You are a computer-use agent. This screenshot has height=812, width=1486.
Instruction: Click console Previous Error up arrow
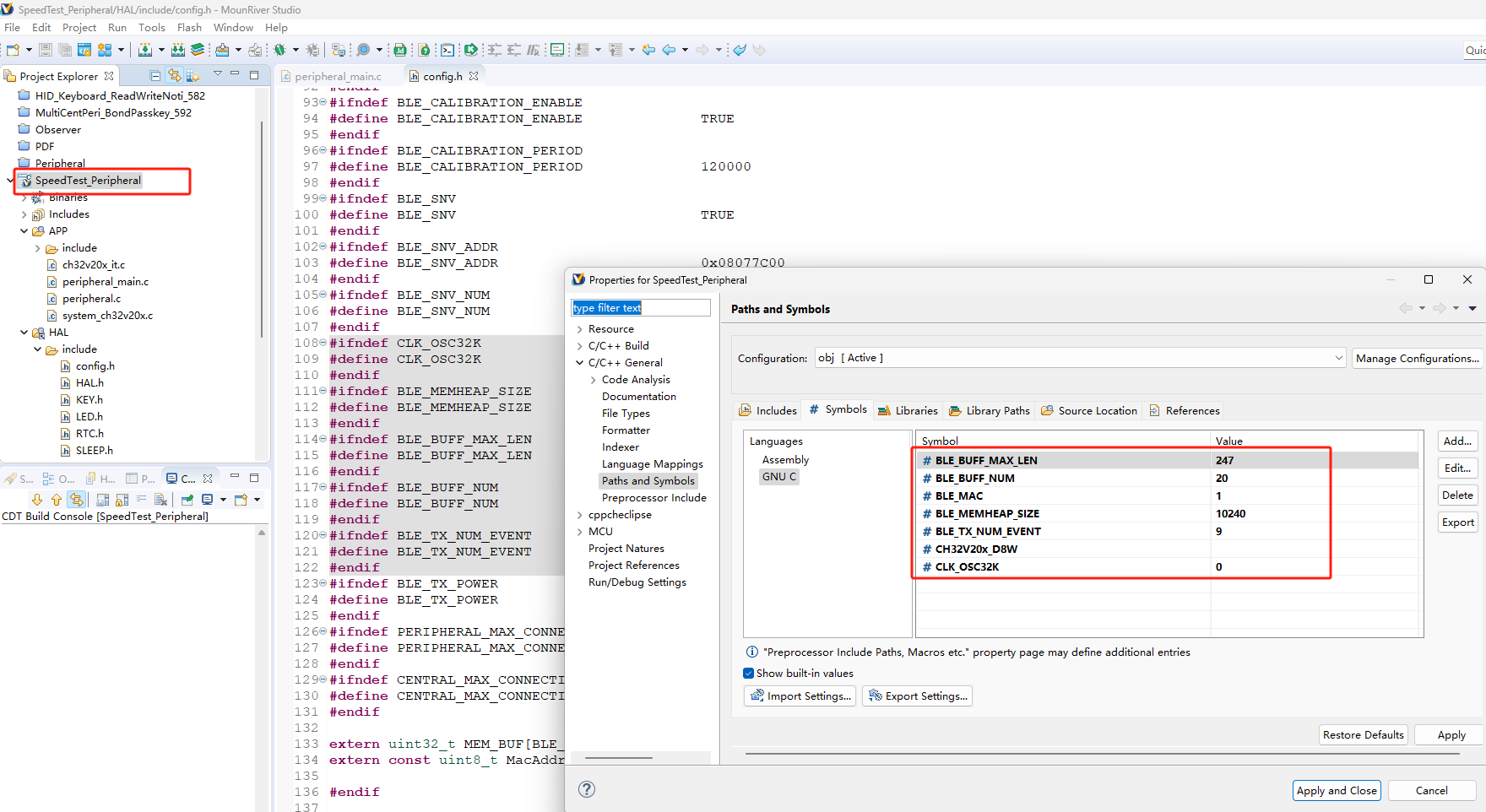tap(57, 500)
